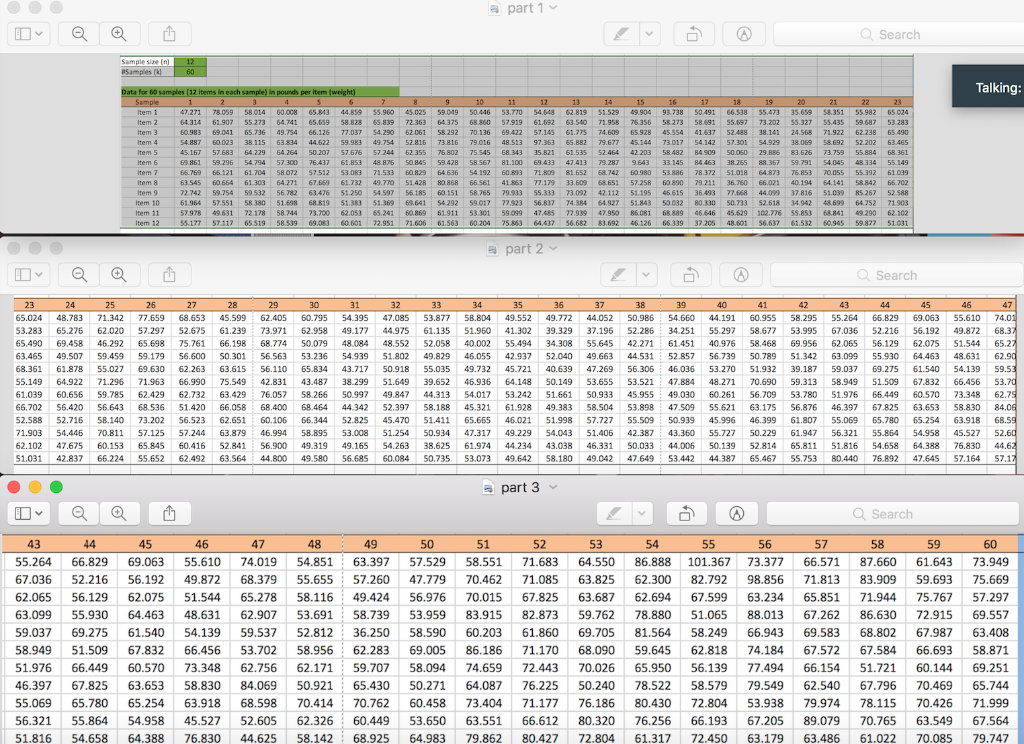Open the Share menu in part 1
Screen dimensions: 1024x744
coord(168,33)
